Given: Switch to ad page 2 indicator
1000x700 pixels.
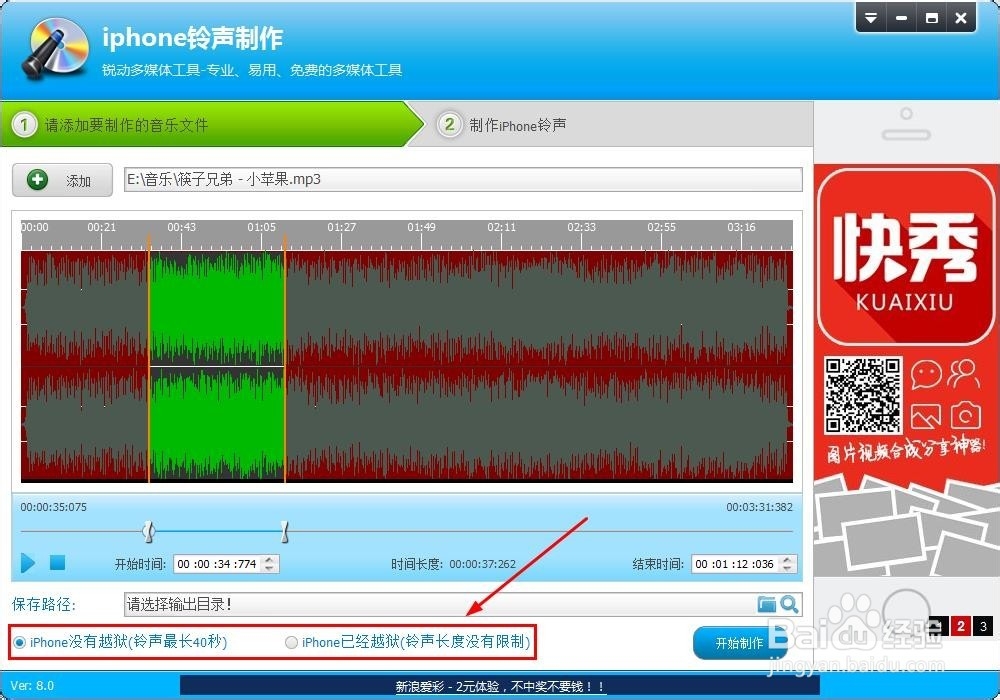Looking at the screenshot, I should tap(961, 626).
